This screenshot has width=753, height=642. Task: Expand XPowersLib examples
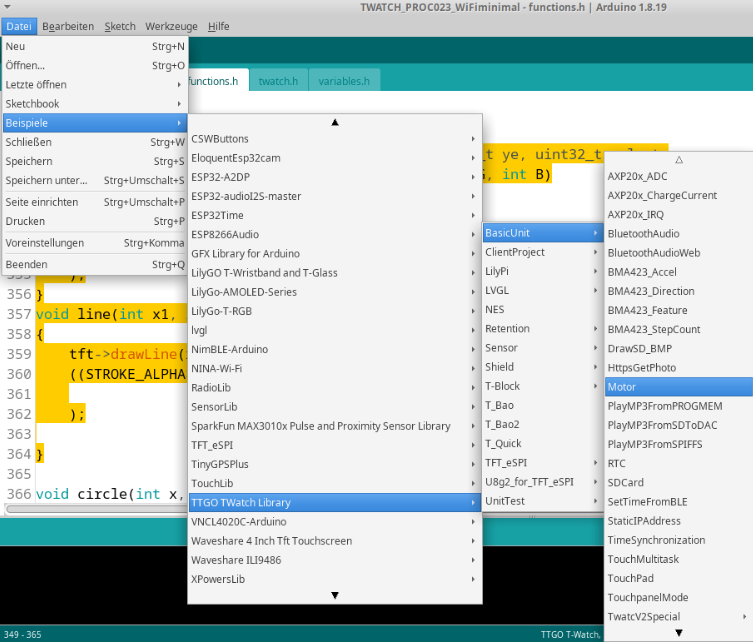pyautogui.click(x=335, y=579)
